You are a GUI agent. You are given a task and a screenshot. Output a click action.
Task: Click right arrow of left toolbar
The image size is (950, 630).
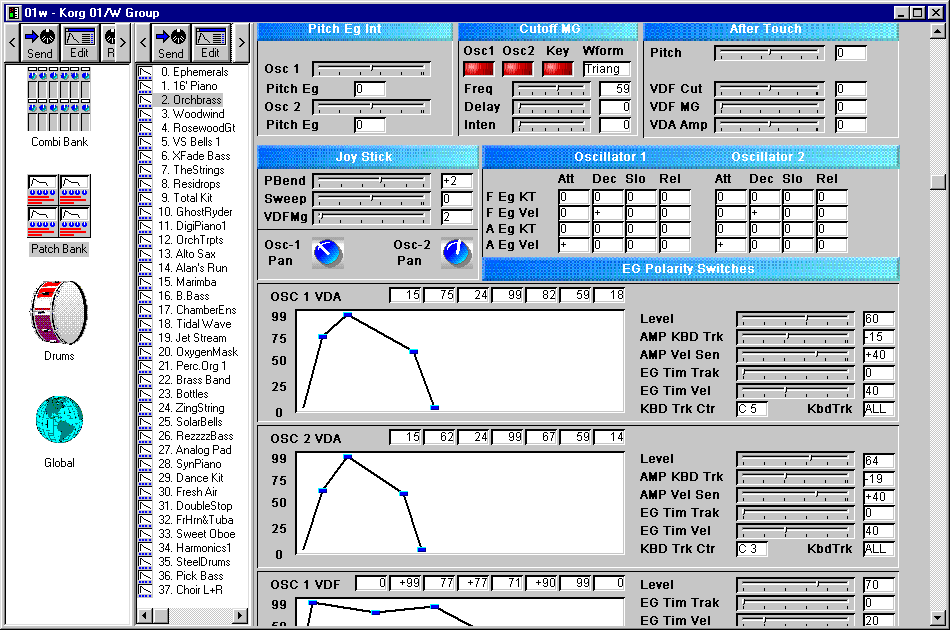[x=123, y=42]
